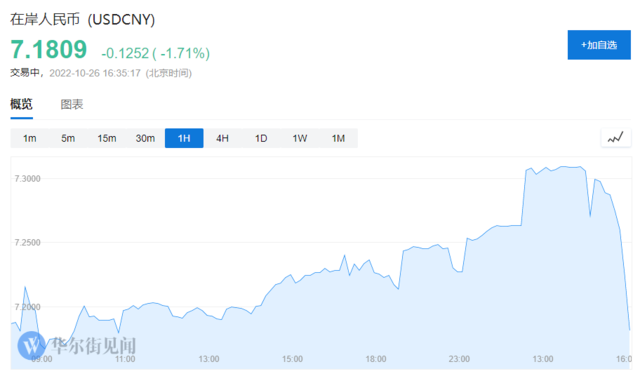Select the 1m timeframe
The image size is (640, 376).
(29, 138)
